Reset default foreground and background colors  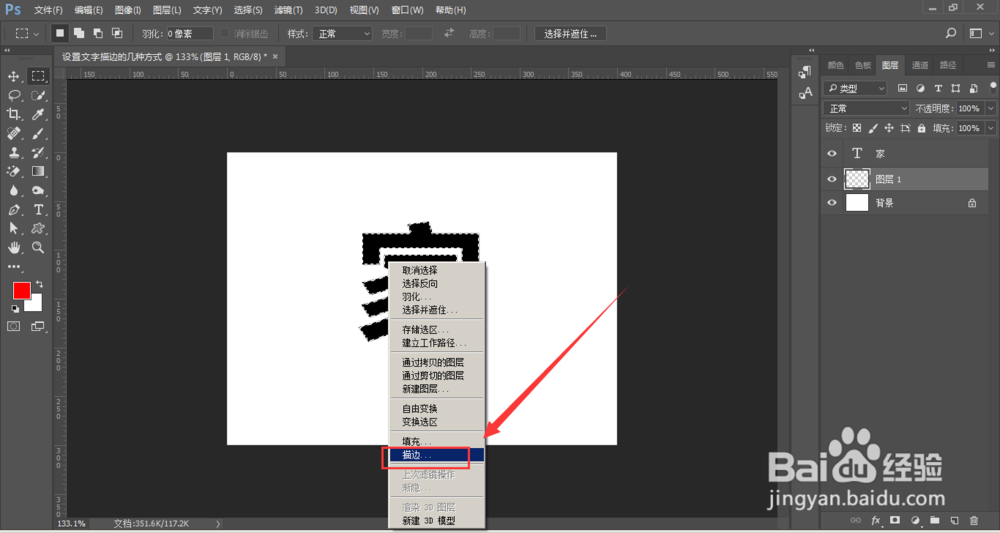click(x=15, y=309)
